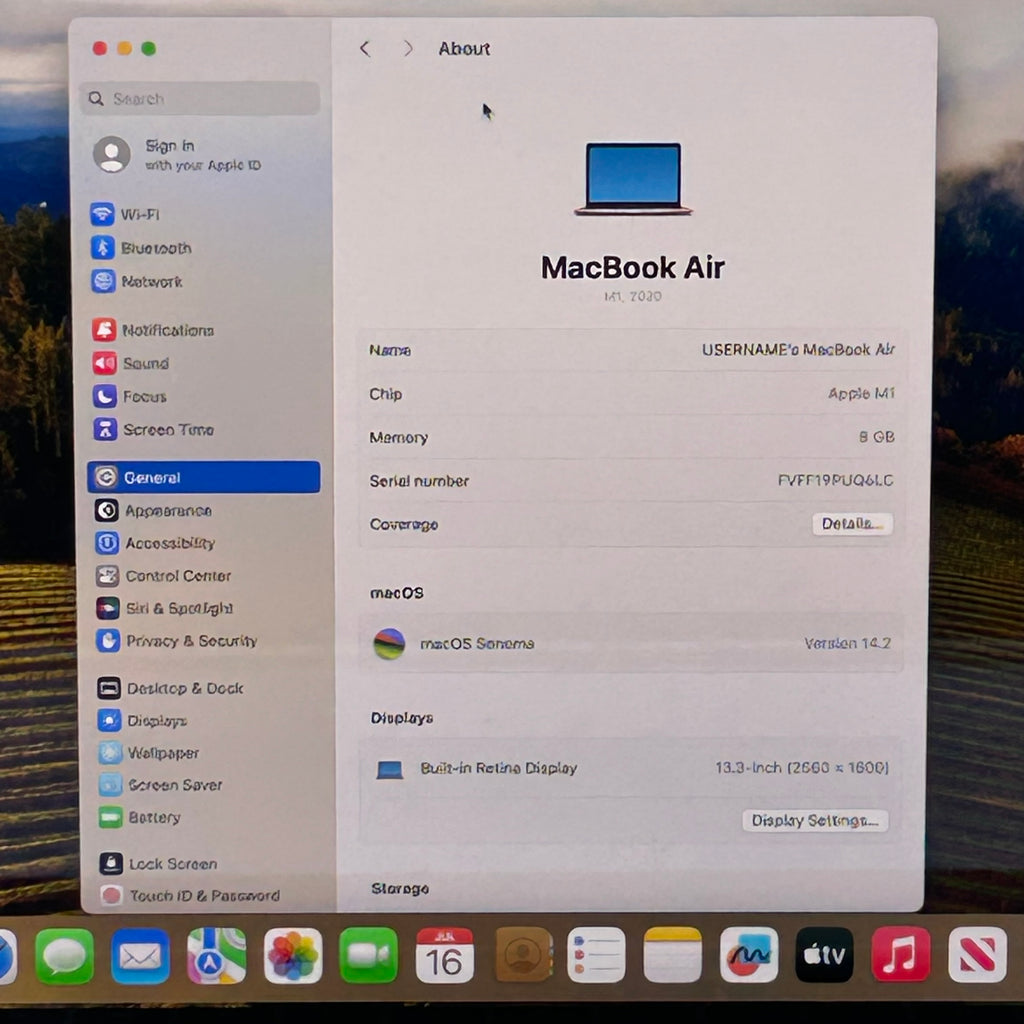Go back with the left chevron
This screenshot has width=1024, height=1024.
365,49
